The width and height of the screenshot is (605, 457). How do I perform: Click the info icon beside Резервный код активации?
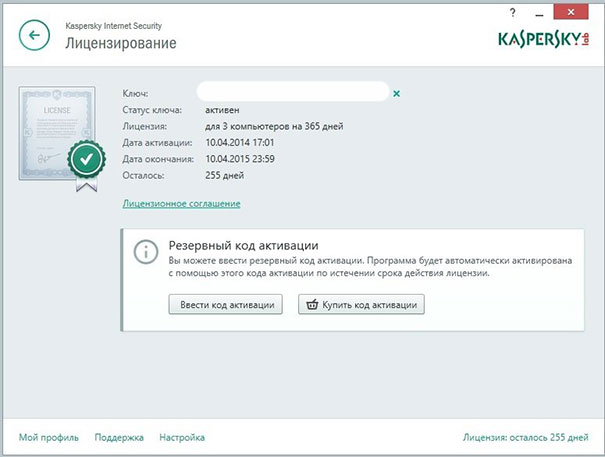point(146,250)
